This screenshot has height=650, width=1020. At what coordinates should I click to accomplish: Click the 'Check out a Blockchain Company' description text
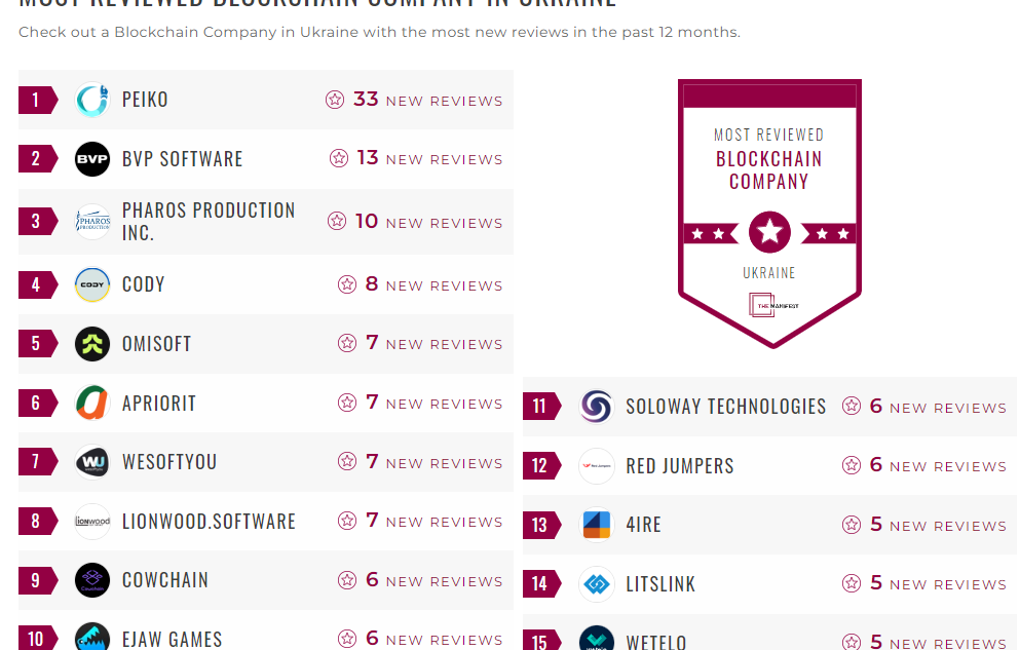[x=379, y=32]
